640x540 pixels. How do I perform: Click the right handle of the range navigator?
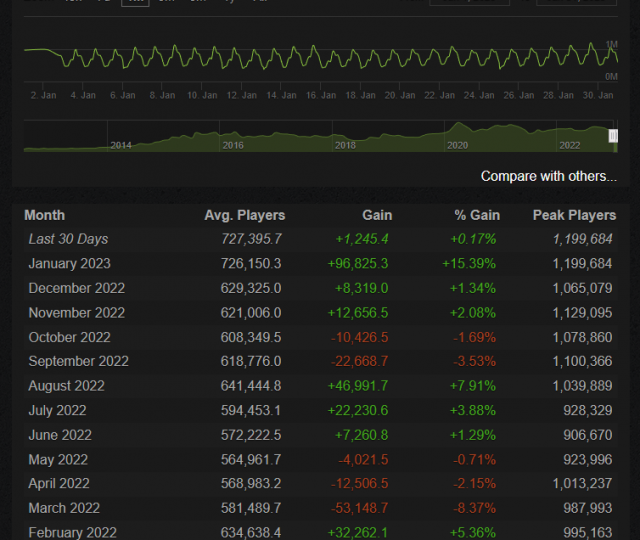pyautogui.click(x=613, y=136)
